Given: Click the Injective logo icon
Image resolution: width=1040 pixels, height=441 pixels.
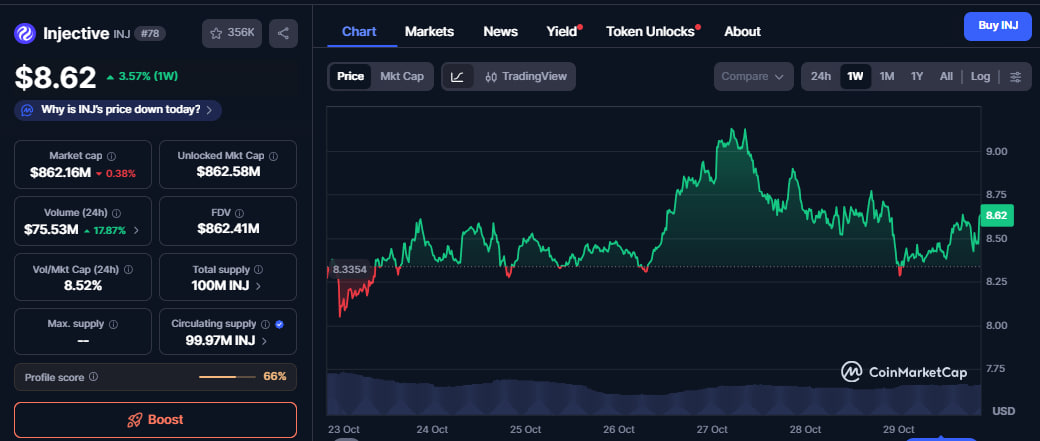Looking at the screenshot, I should tap(25, 33).
